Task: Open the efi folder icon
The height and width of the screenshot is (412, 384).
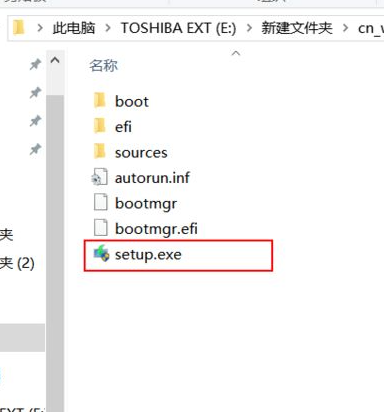Action: (x=100, y=126)
